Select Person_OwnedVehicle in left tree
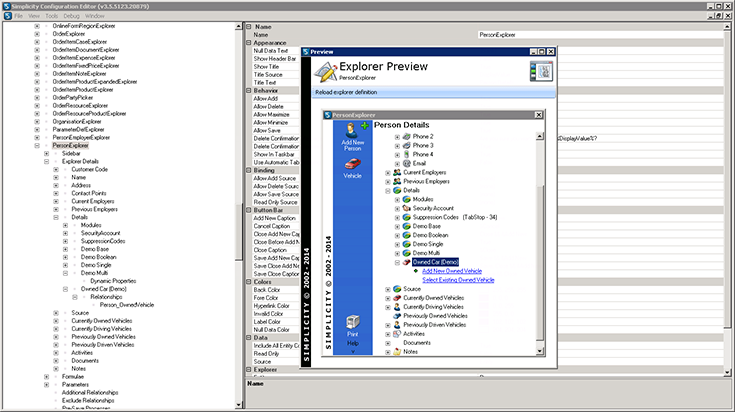This screenshot has width=735, height=412. pos(127,305)
